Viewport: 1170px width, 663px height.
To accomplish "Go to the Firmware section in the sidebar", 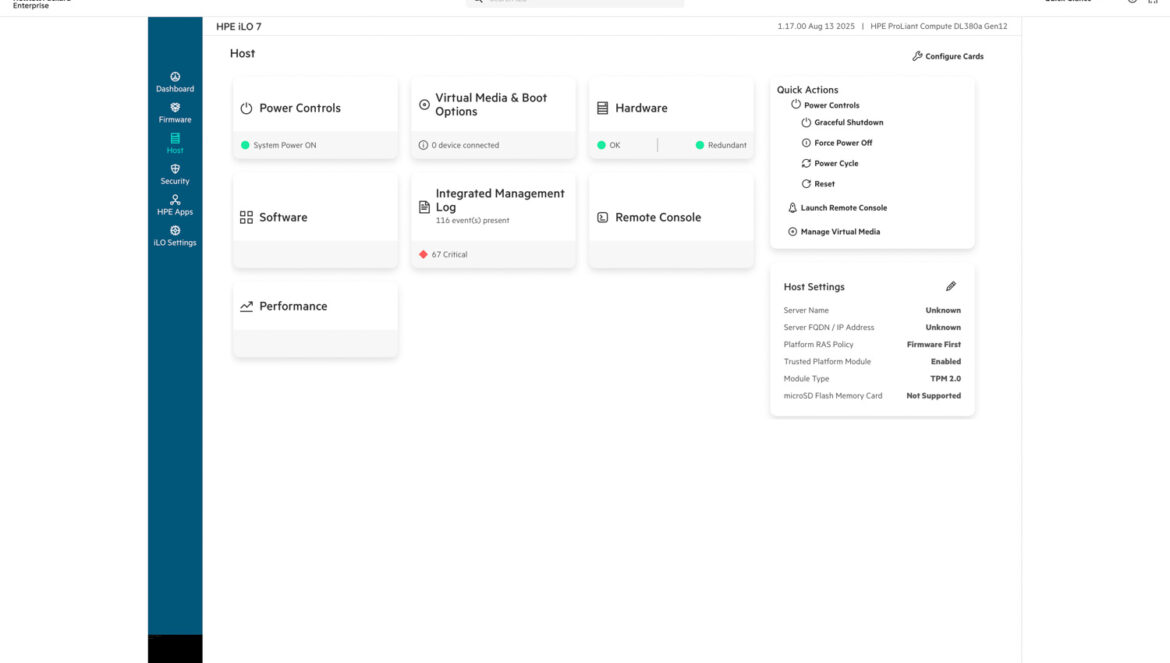I will coord(175,108).
